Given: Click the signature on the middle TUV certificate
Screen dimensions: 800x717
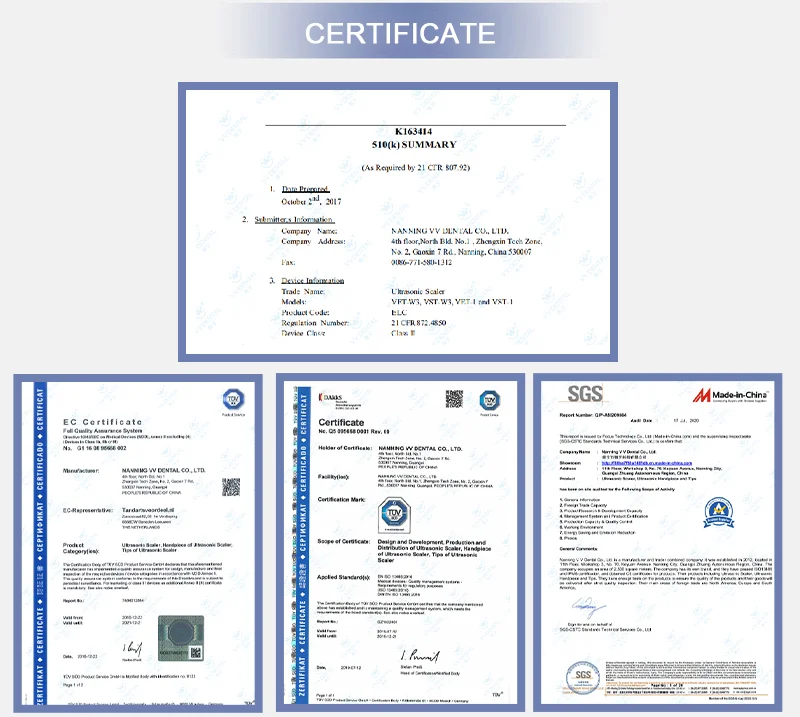Looking at the screenshot, I should tap(419, 656).
